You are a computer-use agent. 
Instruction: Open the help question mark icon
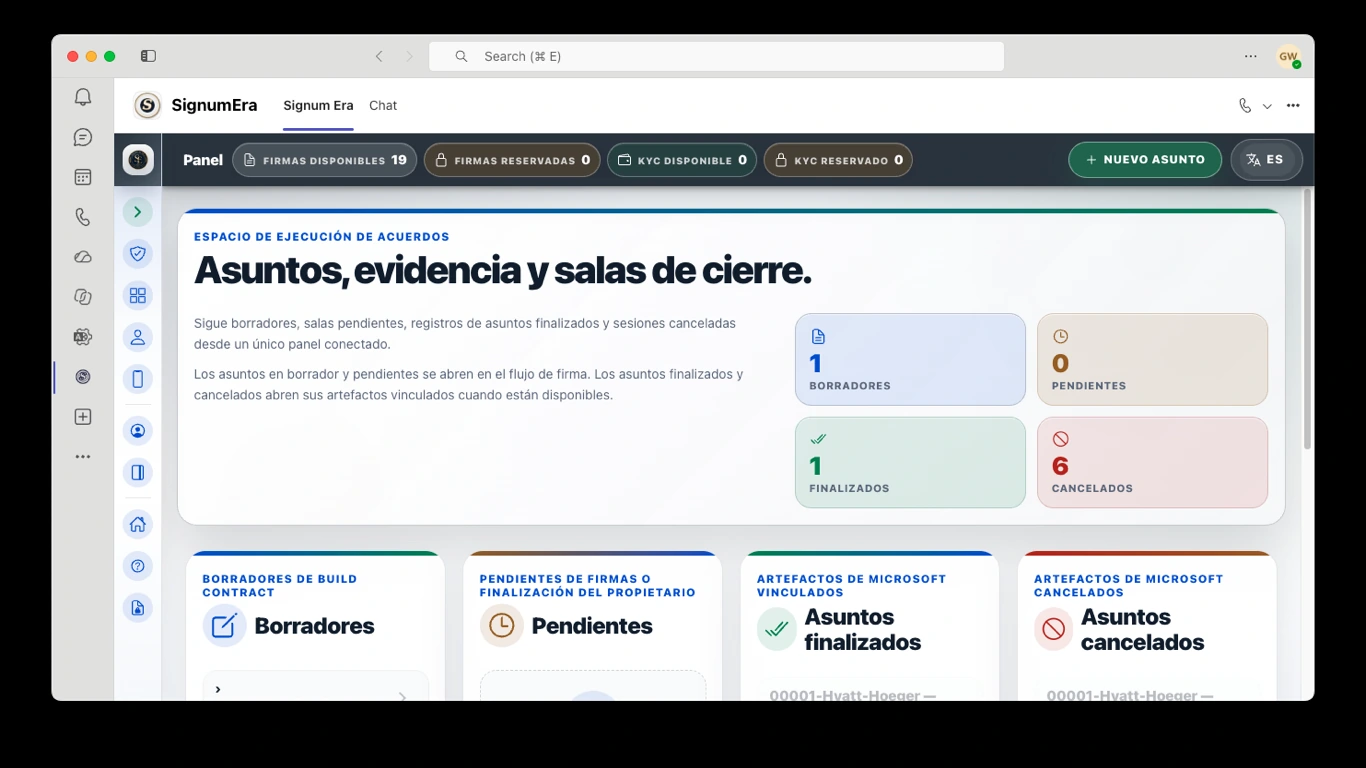[138, 566]
